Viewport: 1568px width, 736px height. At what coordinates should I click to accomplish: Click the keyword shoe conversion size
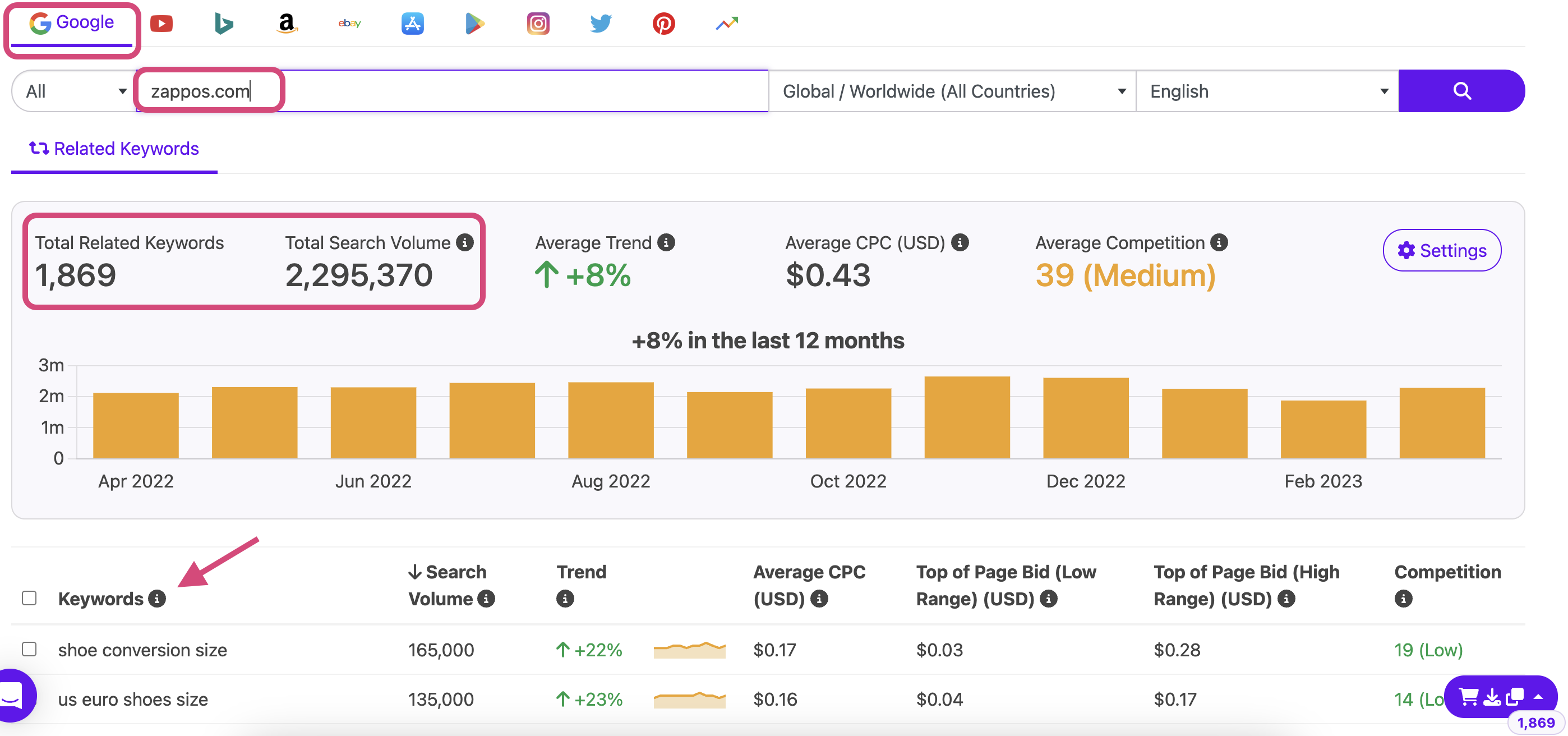tap(142, 650)
